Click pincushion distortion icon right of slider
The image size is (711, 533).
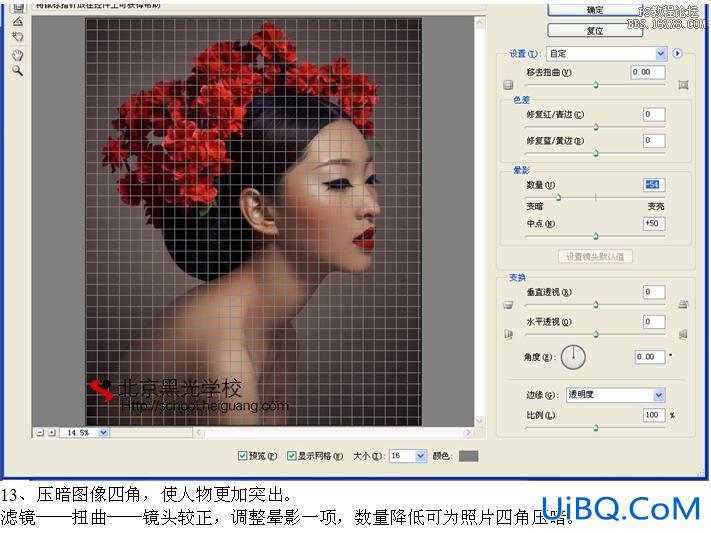click(683, 85)
